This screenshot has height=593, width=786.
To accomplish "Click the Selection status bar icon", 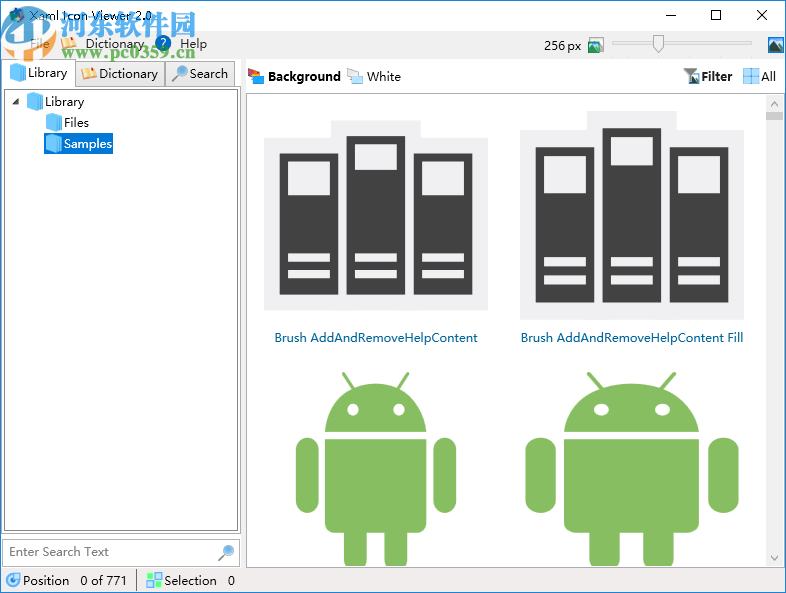I will click(154, 580).
